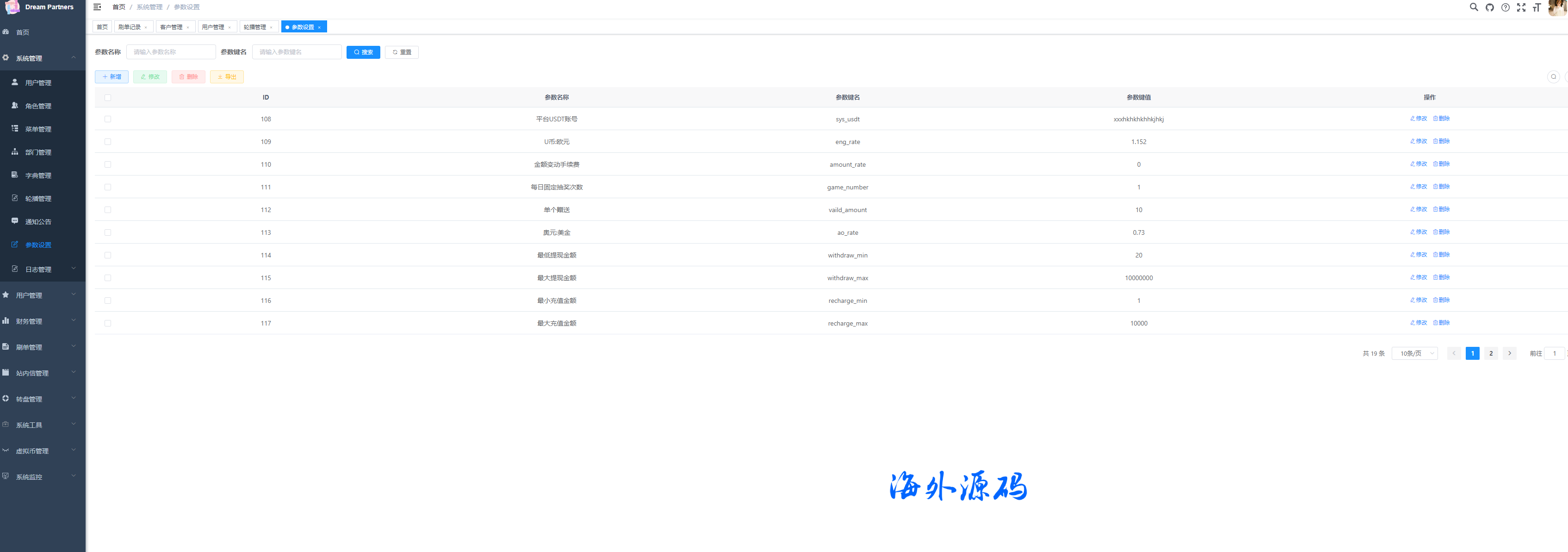Toggle fullscreen mode icon
This screenshot has width=1568, height=552.
coord(1521,7)
